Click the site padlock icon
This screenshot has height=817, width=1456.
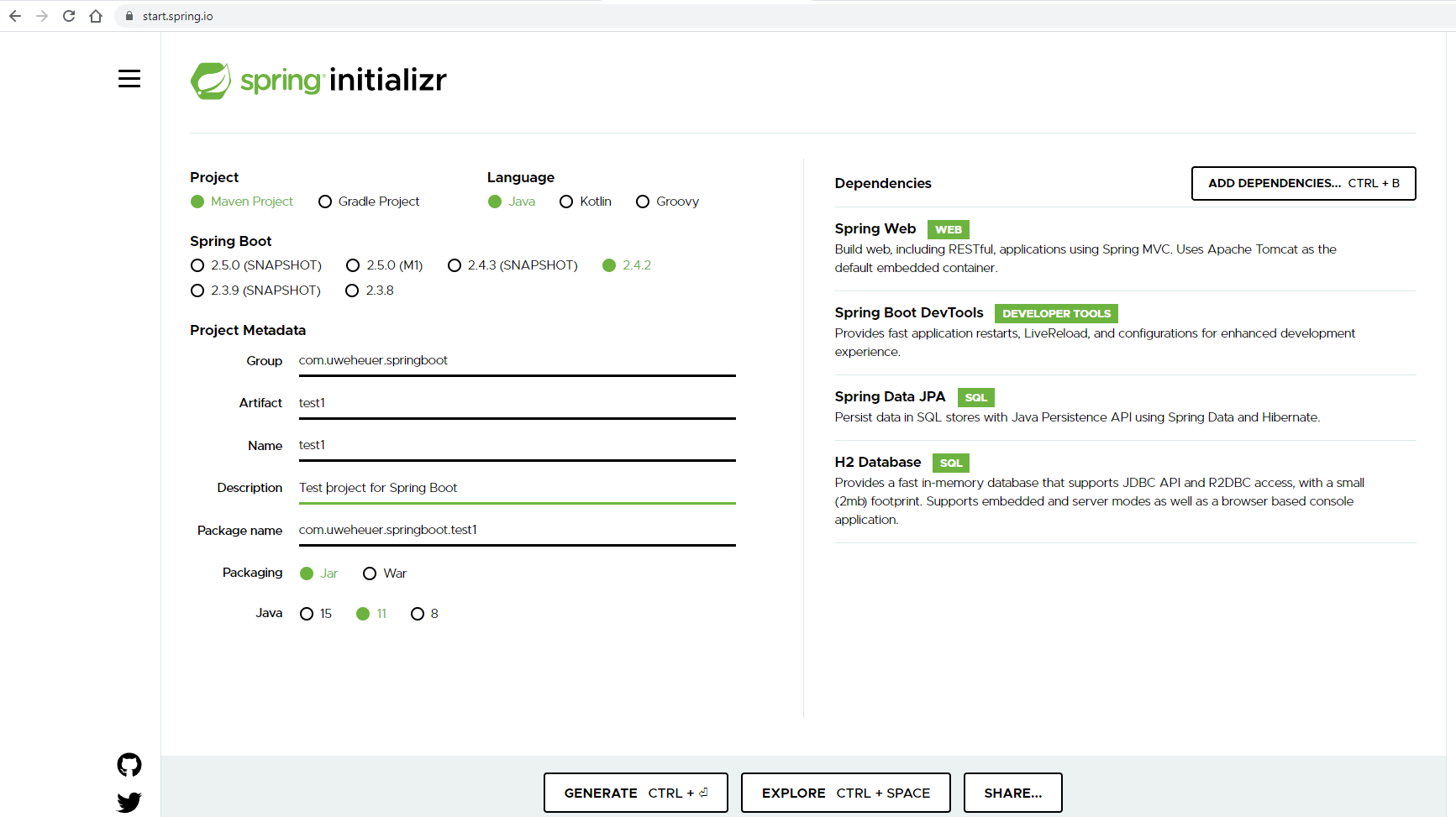click(129, 16)
